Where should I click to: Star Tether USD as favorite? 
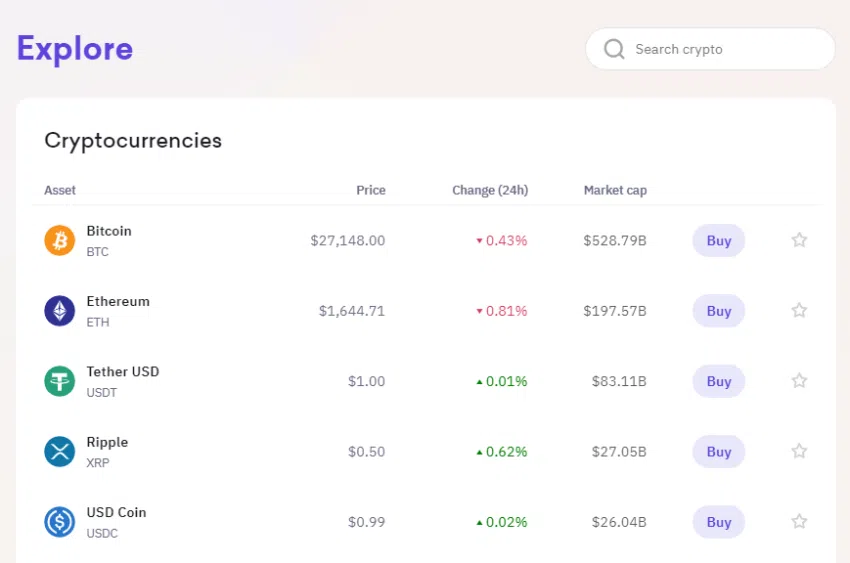point(799,381)
